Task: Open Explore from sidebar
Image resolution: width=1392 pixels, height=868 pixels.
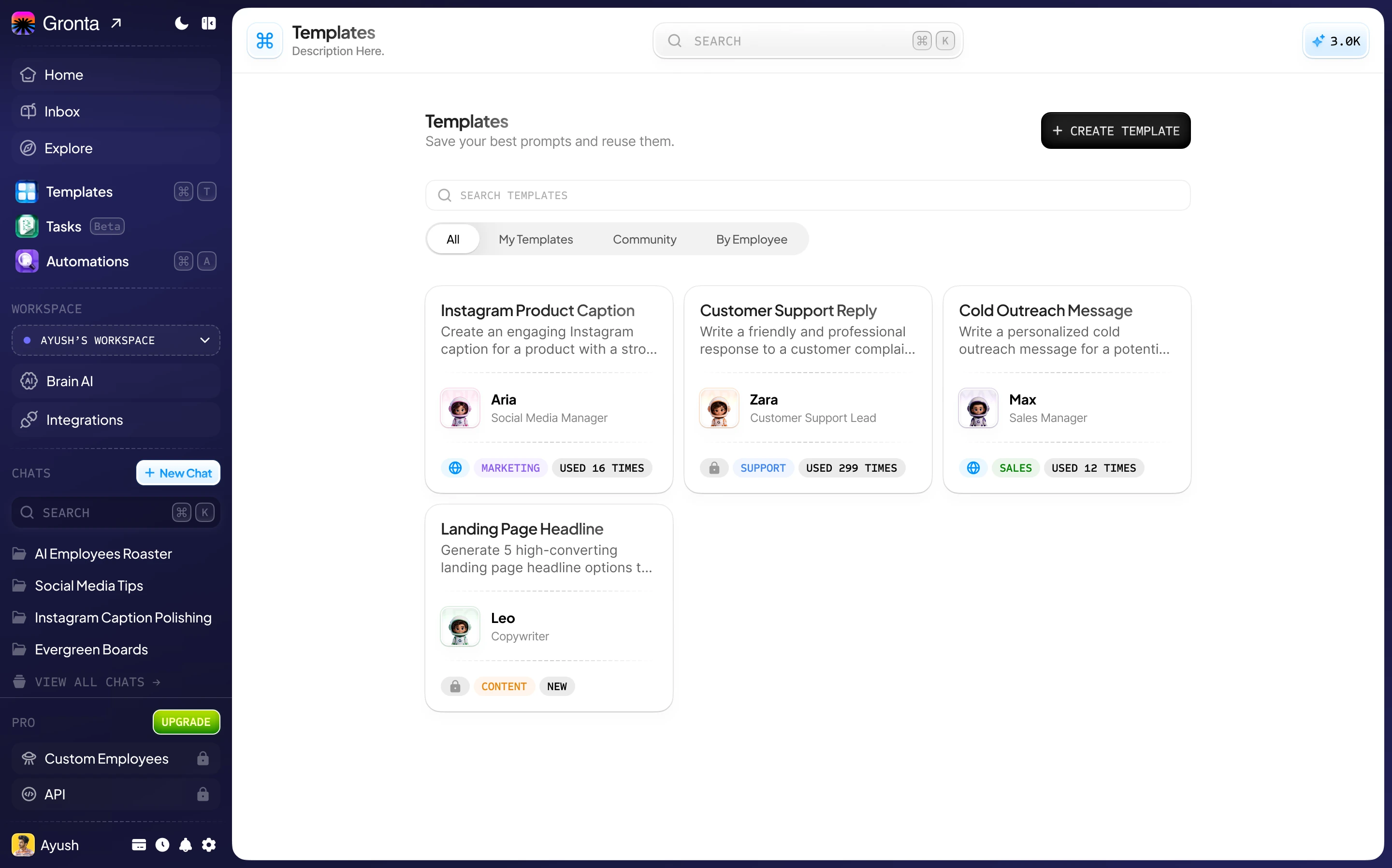Action: point(116,148)
